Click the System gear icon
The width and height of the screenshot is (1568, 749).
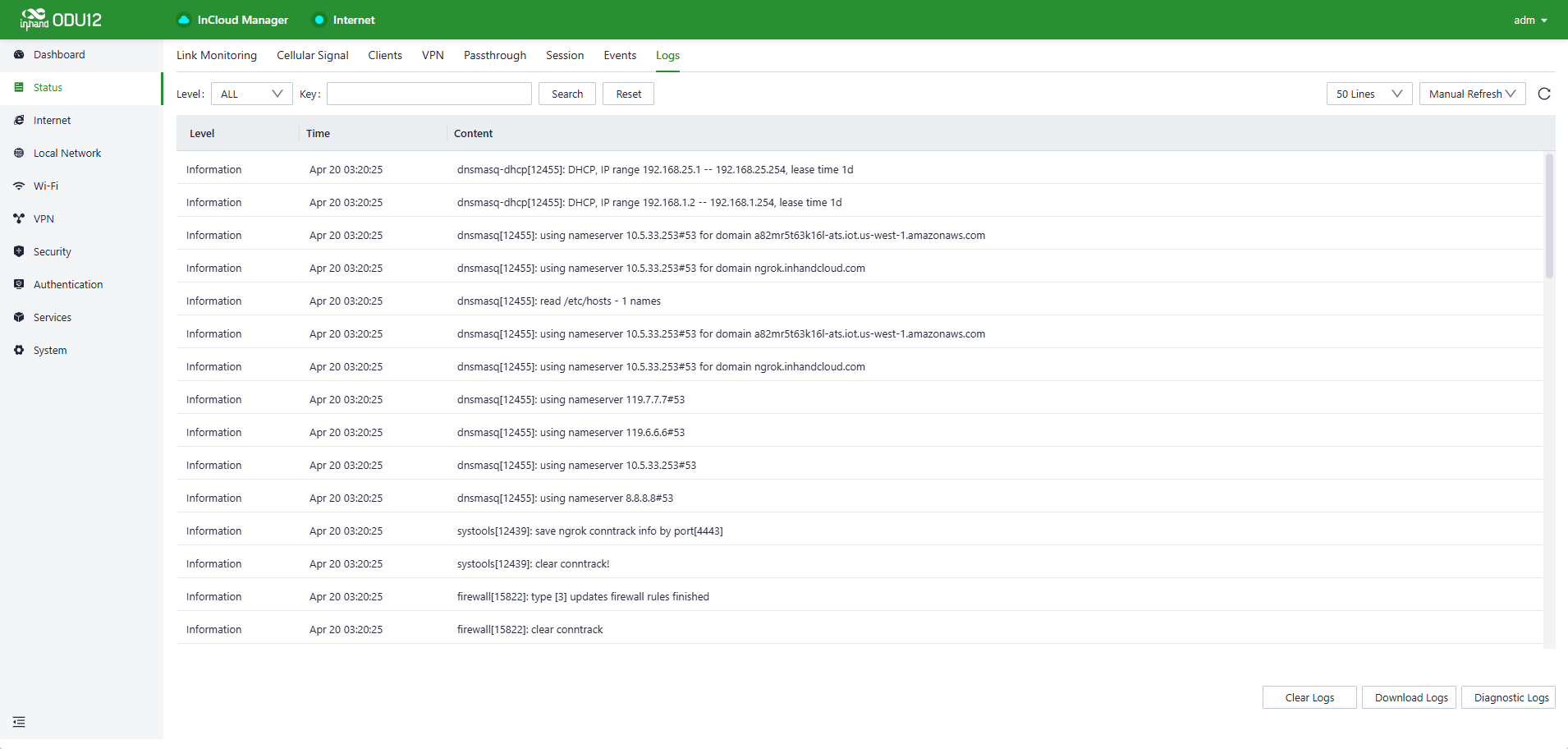click(19, 351)
